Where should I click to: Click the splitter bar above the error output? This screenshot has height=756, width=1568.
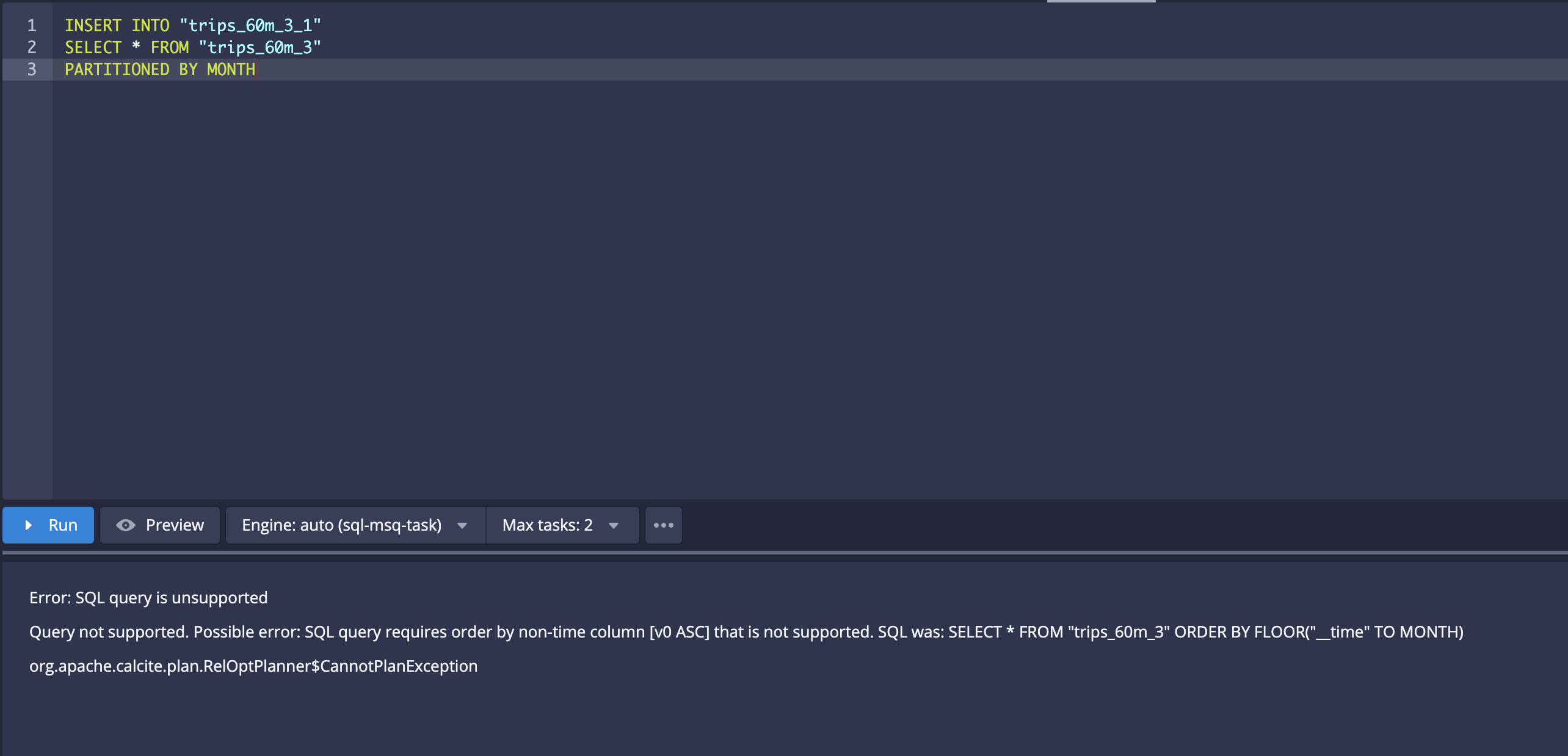[x=784, y=553]
